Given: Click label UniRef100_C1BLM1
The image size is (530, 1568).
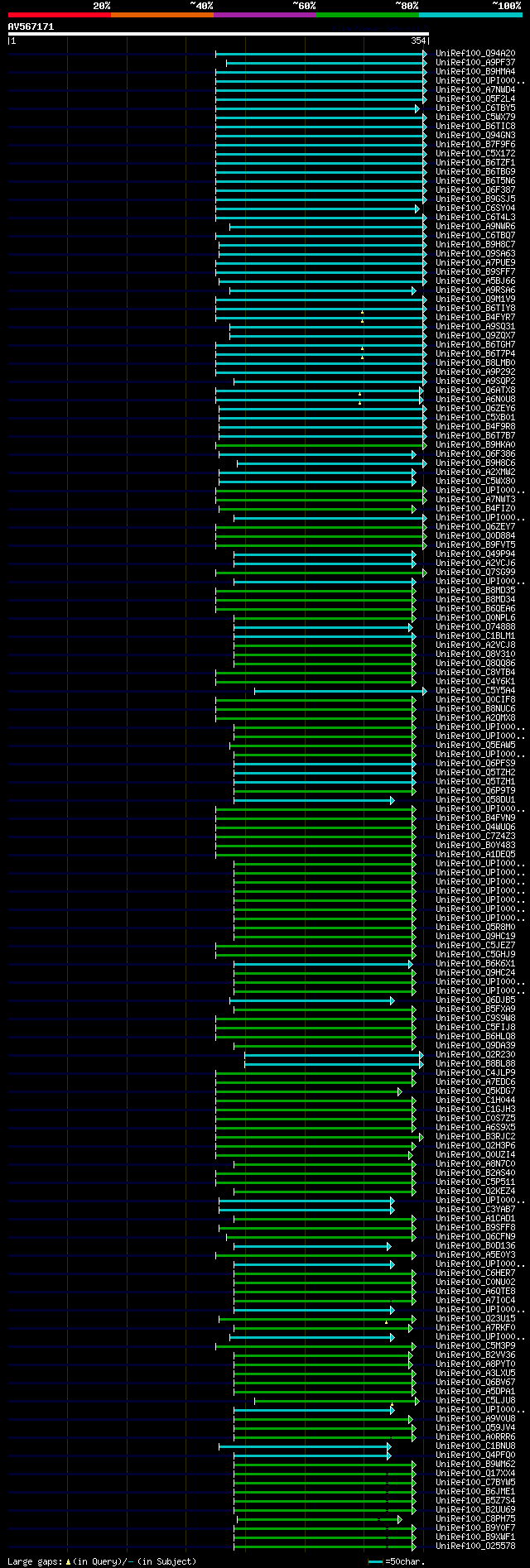Looking at the screenshot, I should pos(475,635).
